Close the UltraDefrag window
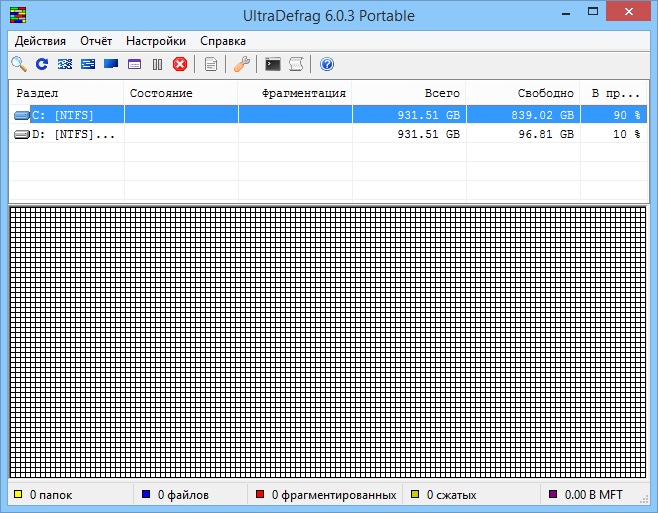This screenshot has height=513, width=658. tap(629, 12)
